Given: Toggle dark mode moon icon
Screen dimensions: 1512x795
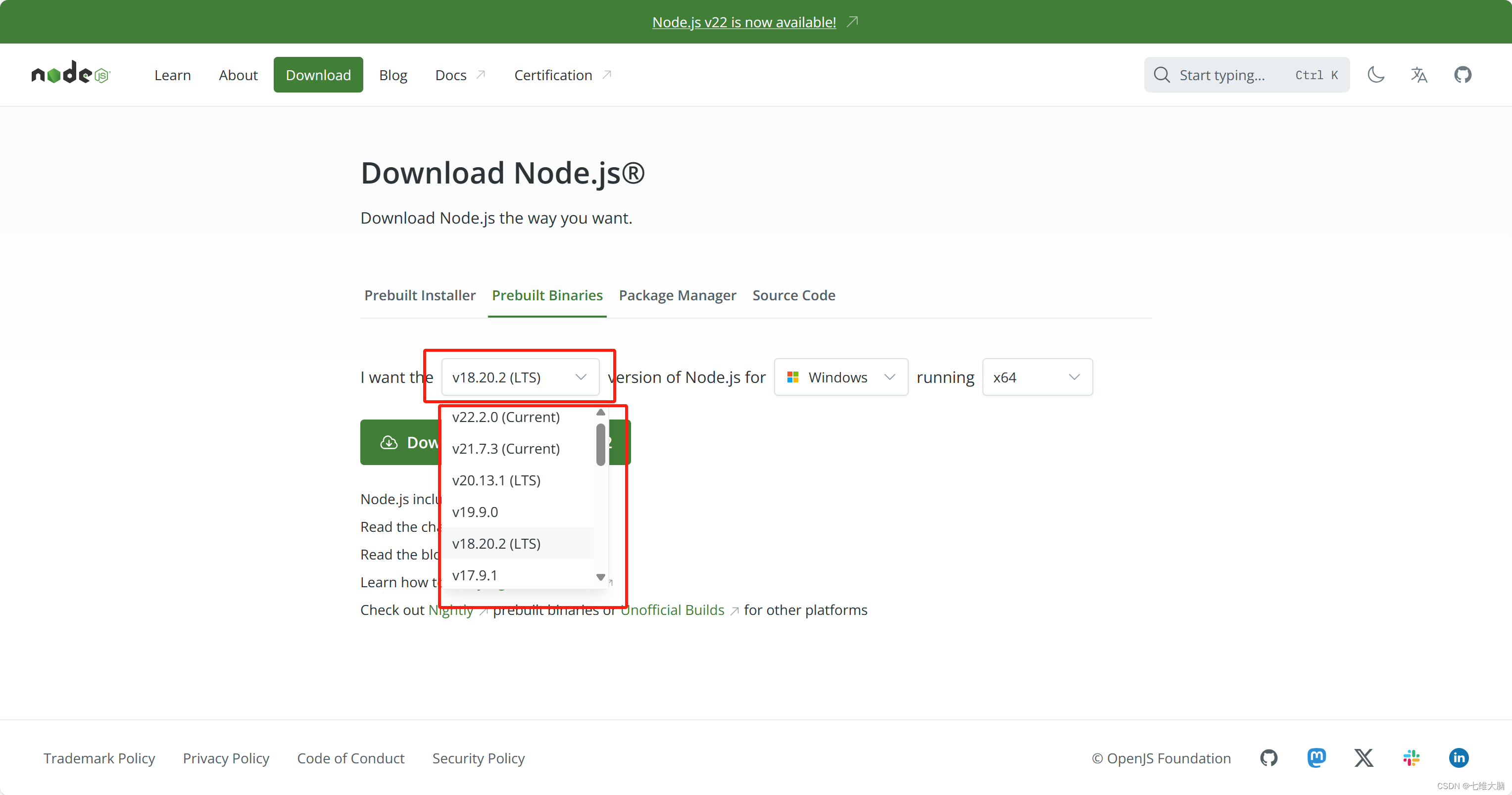Looking at the screenshot, I should click(x=1376, y=75).
